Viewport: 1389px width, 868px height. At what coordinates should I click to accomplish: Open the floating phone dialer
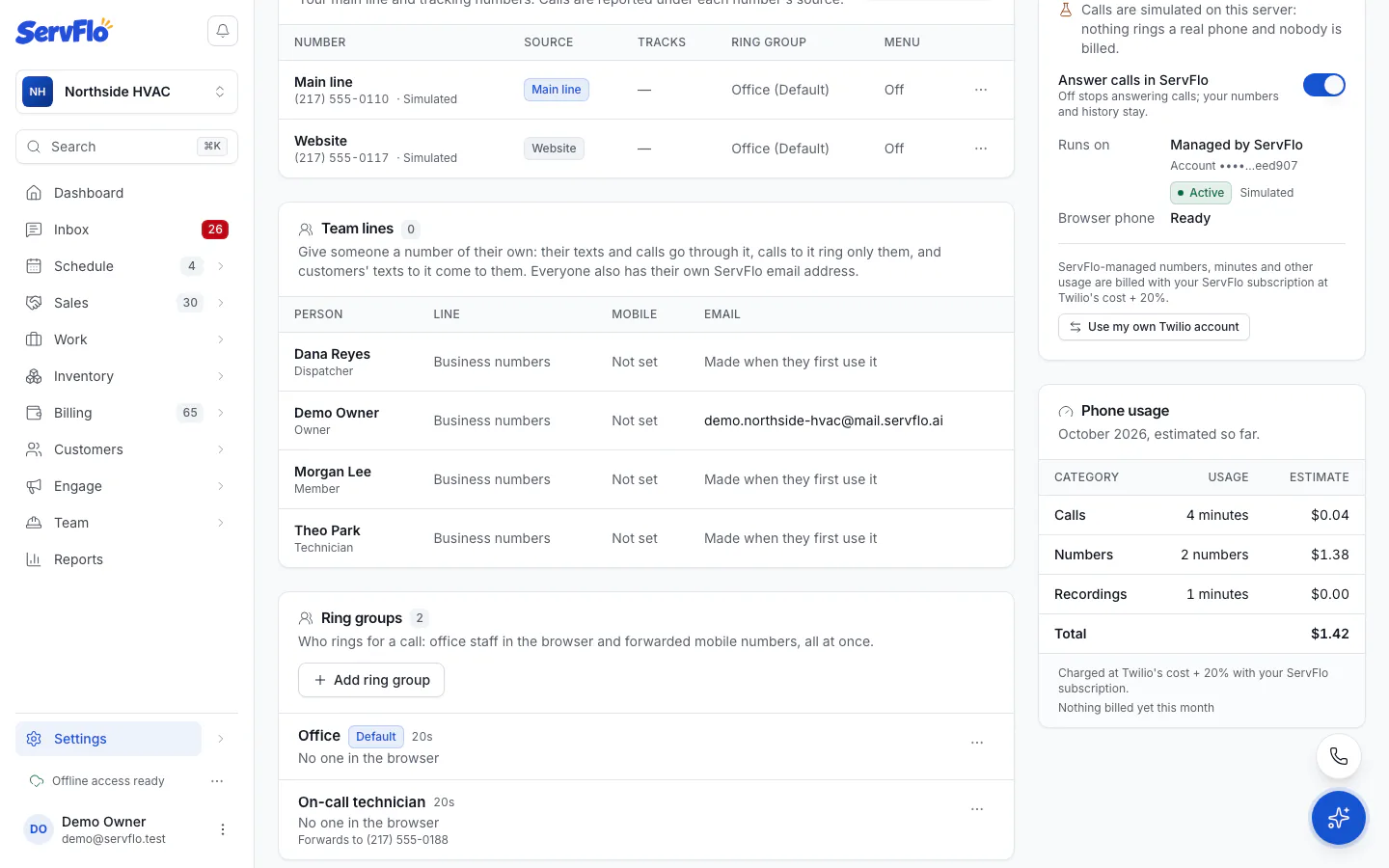pos(1339,756)
